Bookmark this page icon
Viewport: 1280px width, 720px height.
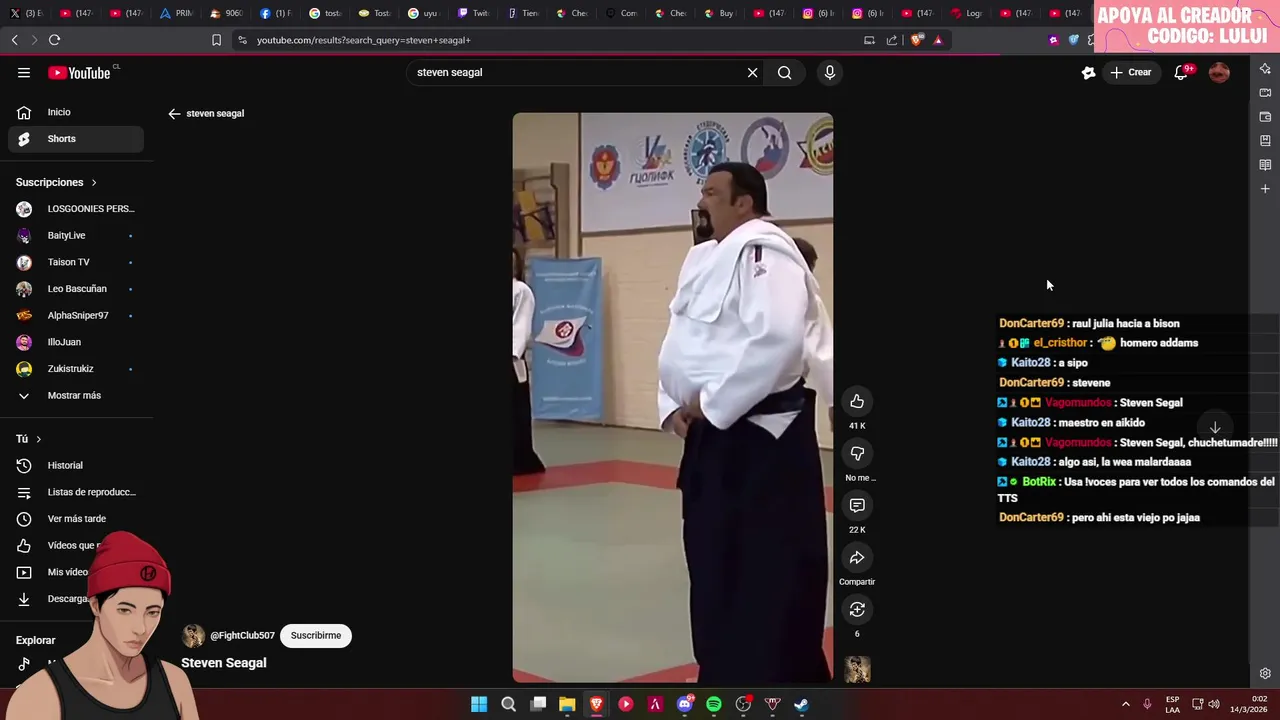(216, 40)
